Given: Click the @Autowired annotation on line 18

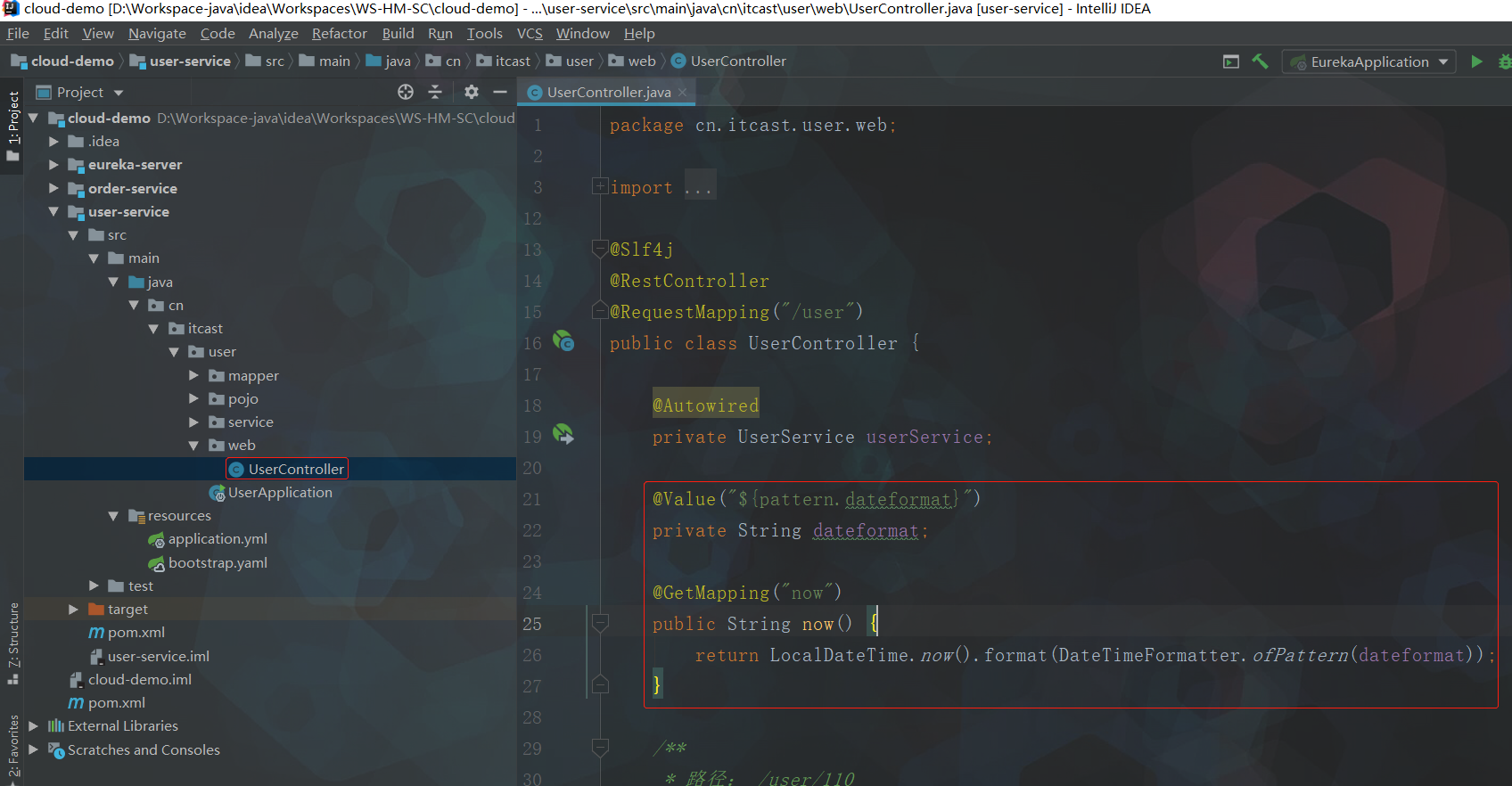Looking at the screenshot, I should pos(705,405).
